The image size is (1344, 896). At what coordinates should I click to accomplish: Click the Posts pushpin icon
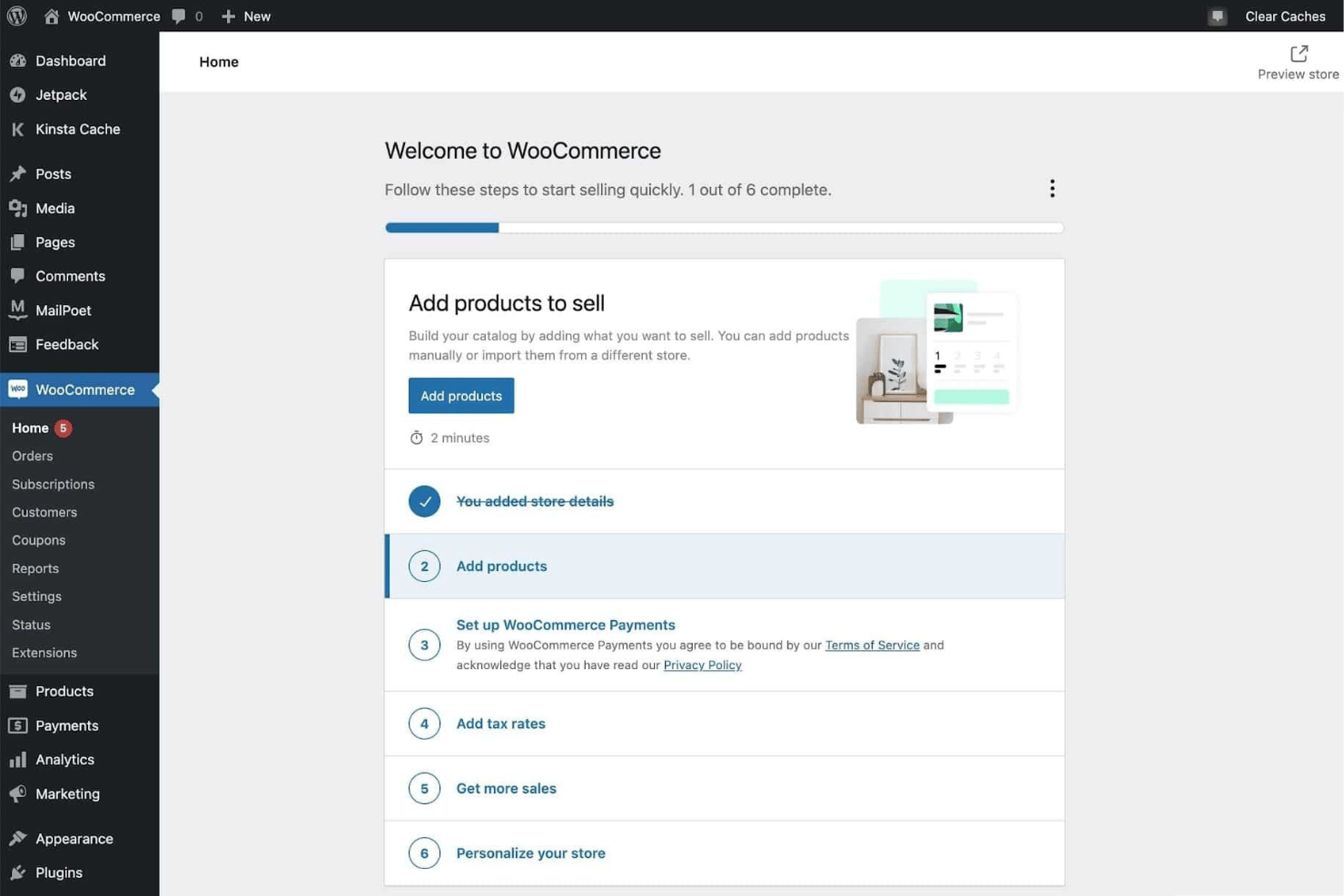click(17, 173)
